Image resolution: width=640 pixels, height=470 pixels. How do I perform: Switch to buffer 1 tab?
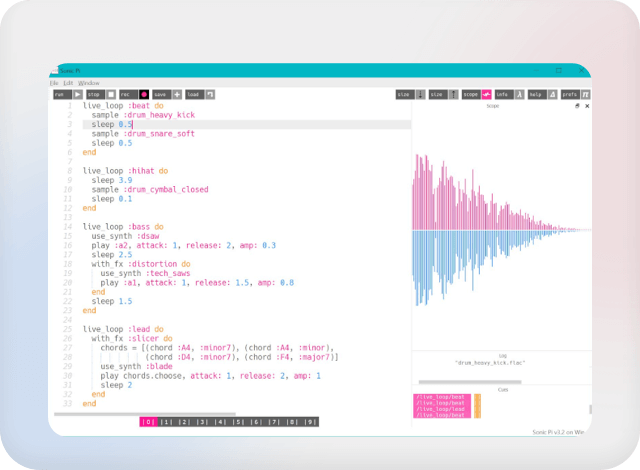[x=166, y=422]
